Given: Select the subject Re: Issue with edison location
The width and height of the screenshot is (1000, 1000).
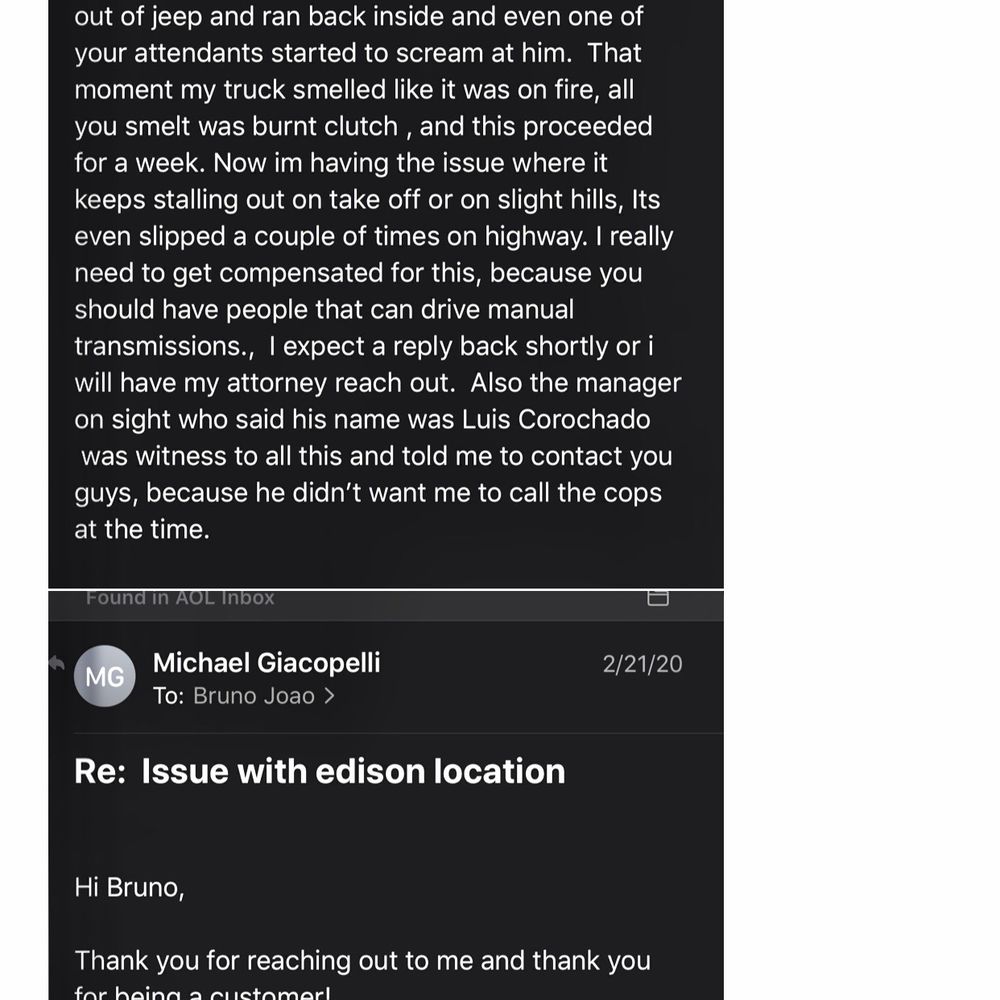Looking at the screenshot, I should point(320,771).
